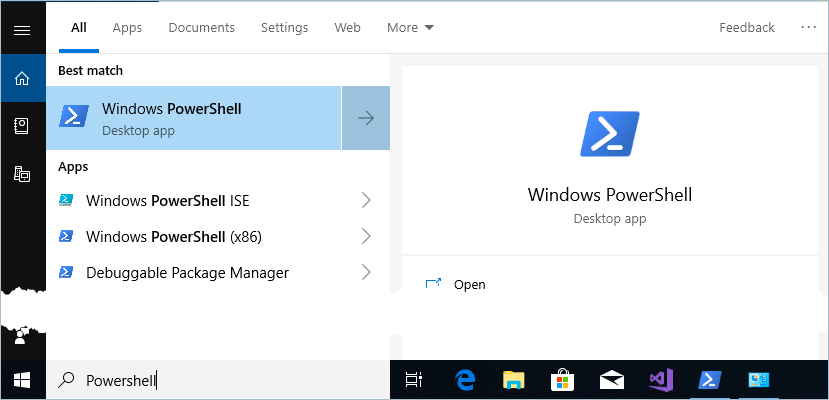Screen dimensions: 829x400
Task: Expand the Windows PowerShell best match arrow
Action: [x=366, y=118]
